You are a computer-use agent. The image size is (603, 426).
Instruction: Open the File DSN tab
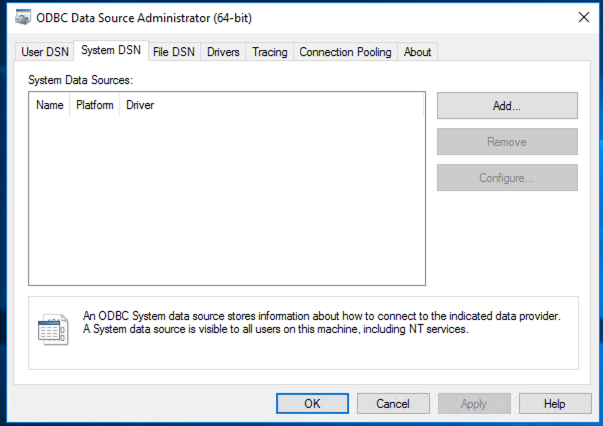pyautogui.click(x=174, y=52)
